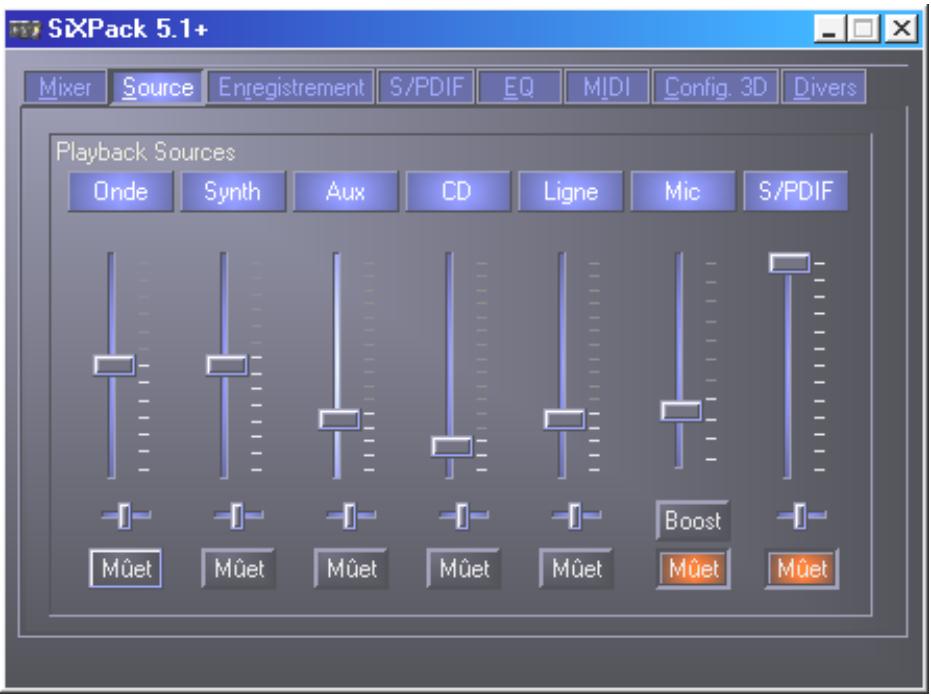
Task: Click the Mic source button
Action: tap(682, 192)
